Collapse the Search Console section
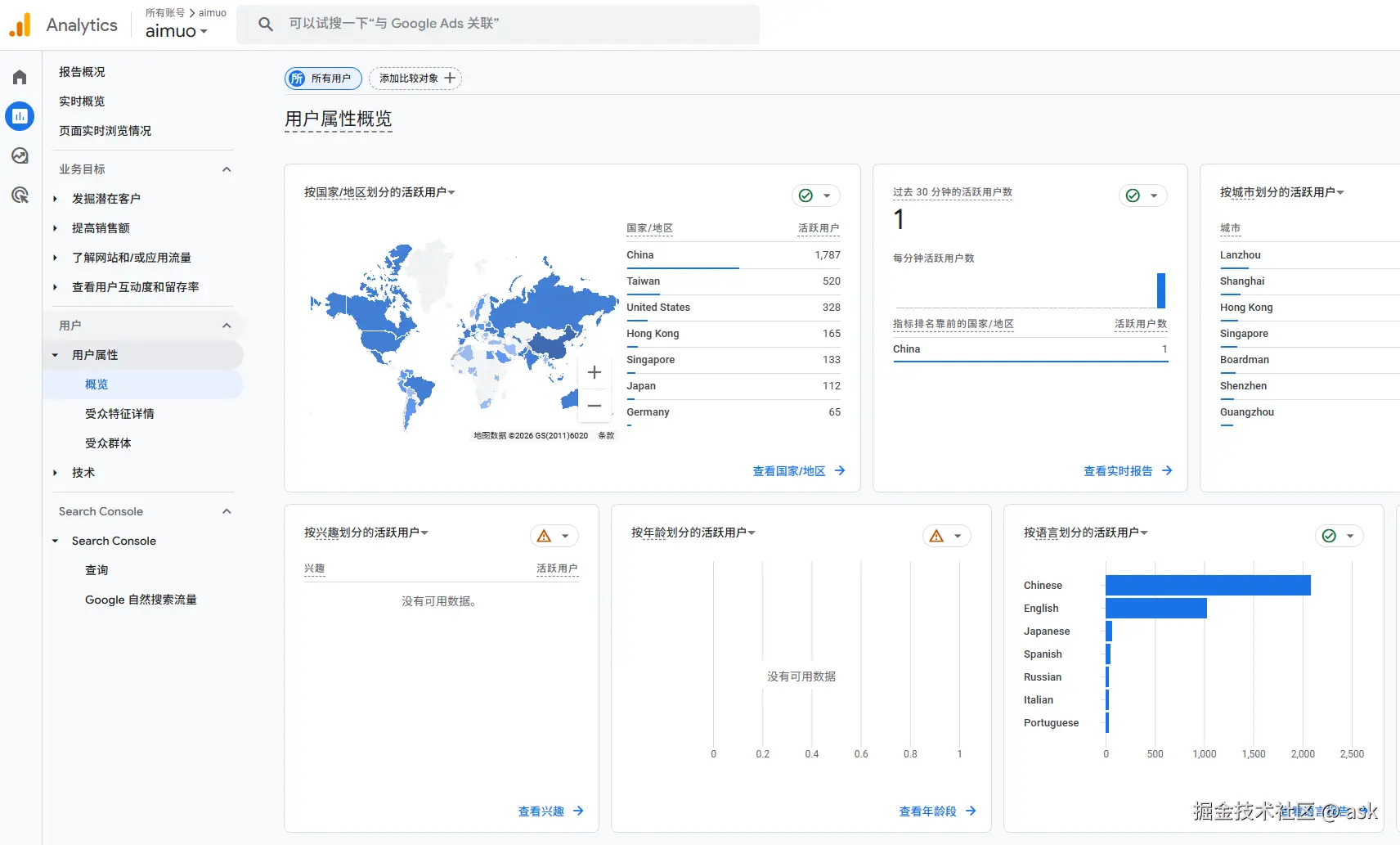This screenshot has height=845, width=1400. (227, 510)
